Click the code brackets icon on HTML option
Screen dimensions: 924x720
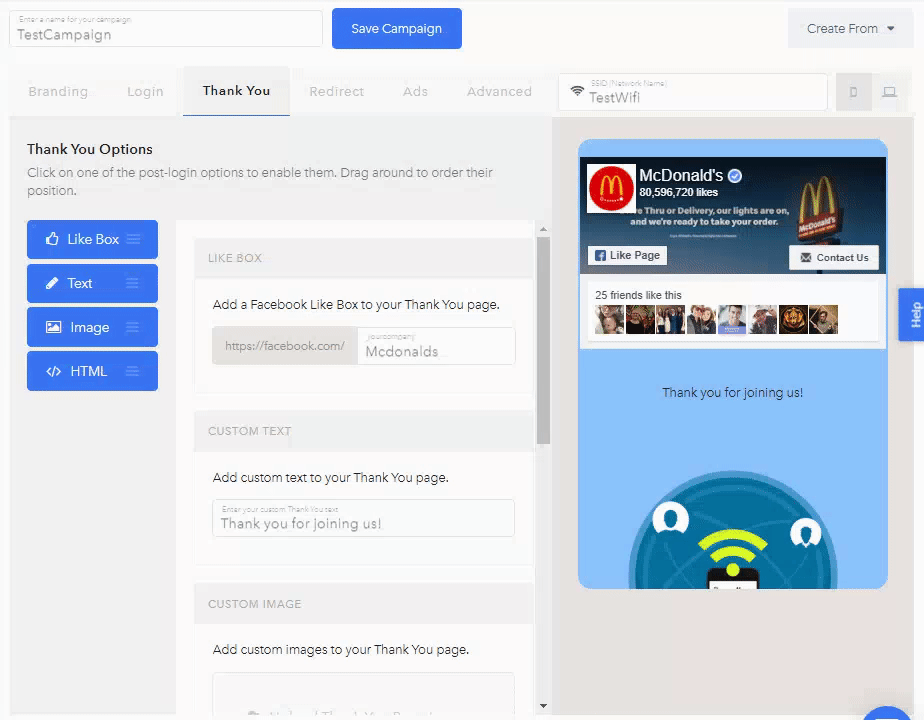(x=54, y=371)
